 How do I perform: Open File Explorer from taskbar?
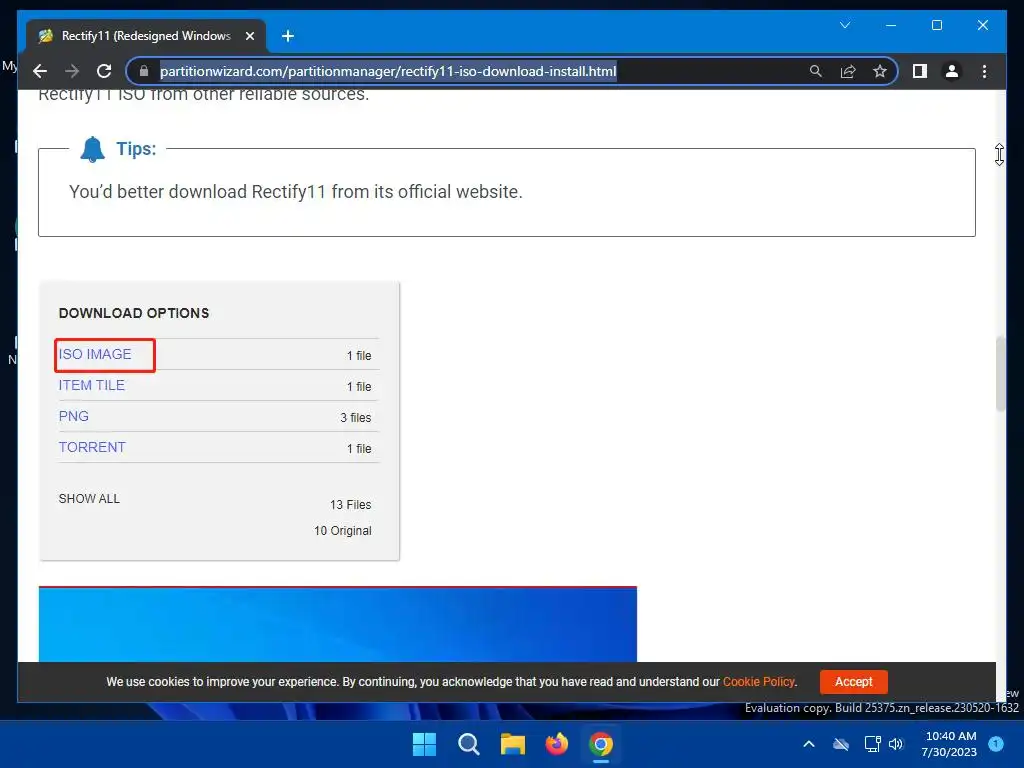(513, 744)
